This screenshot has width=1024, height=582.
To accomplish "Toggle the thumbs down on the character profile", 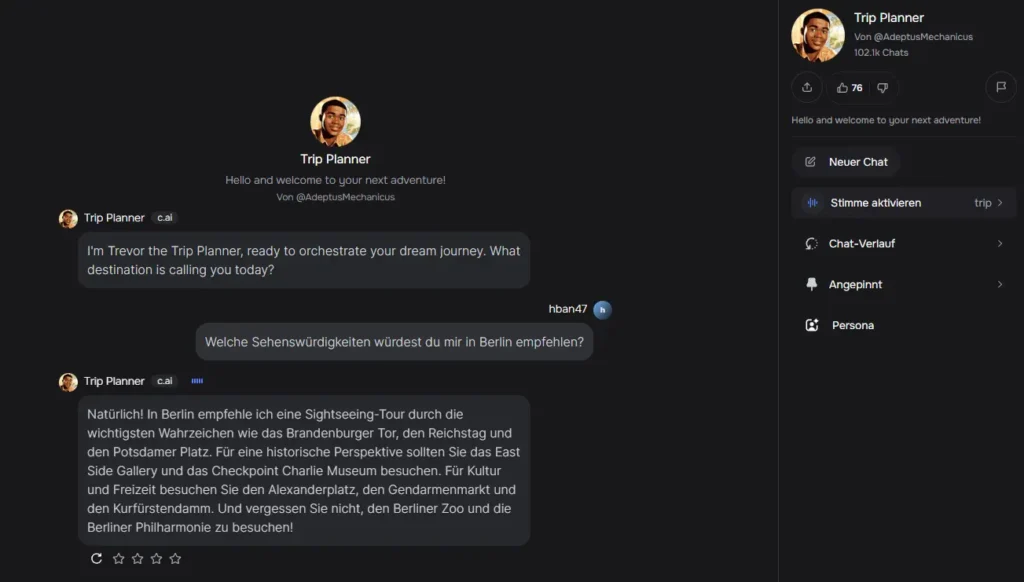I will (882, 87).
